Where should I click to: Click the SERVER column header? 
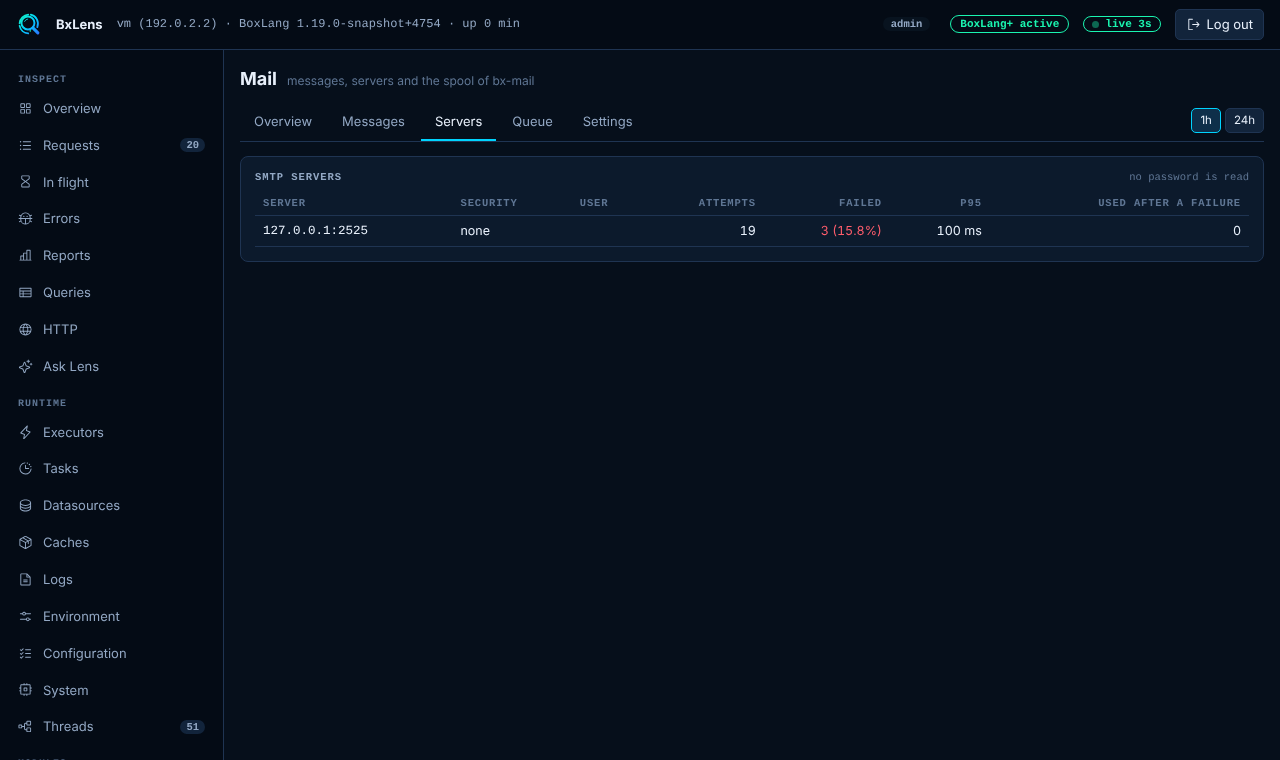(x=284, y=203)
